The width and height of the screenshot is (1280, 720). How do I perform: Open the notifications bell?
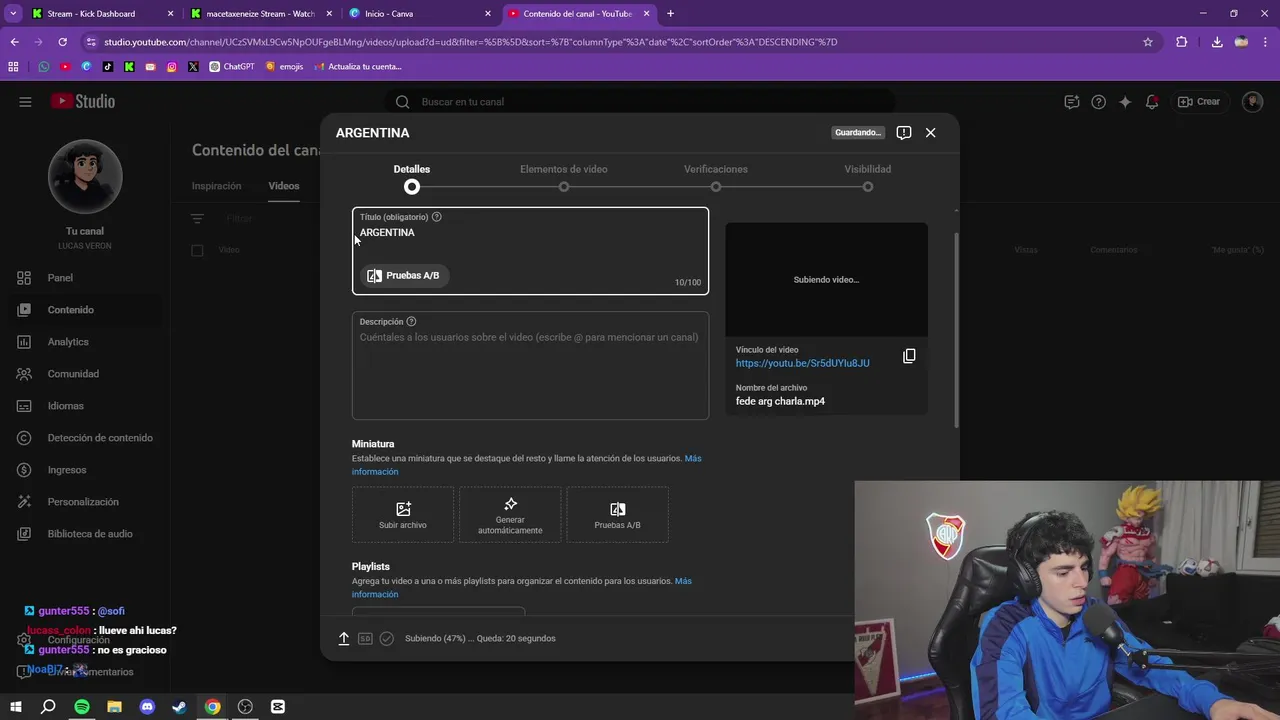[1152, 102]
